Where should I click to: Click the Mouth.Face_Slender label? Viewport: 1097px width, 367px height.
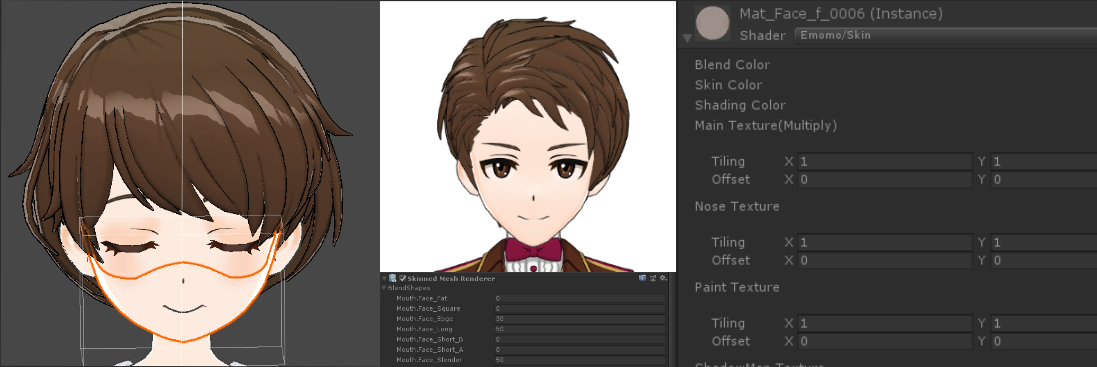coord(429,359)
